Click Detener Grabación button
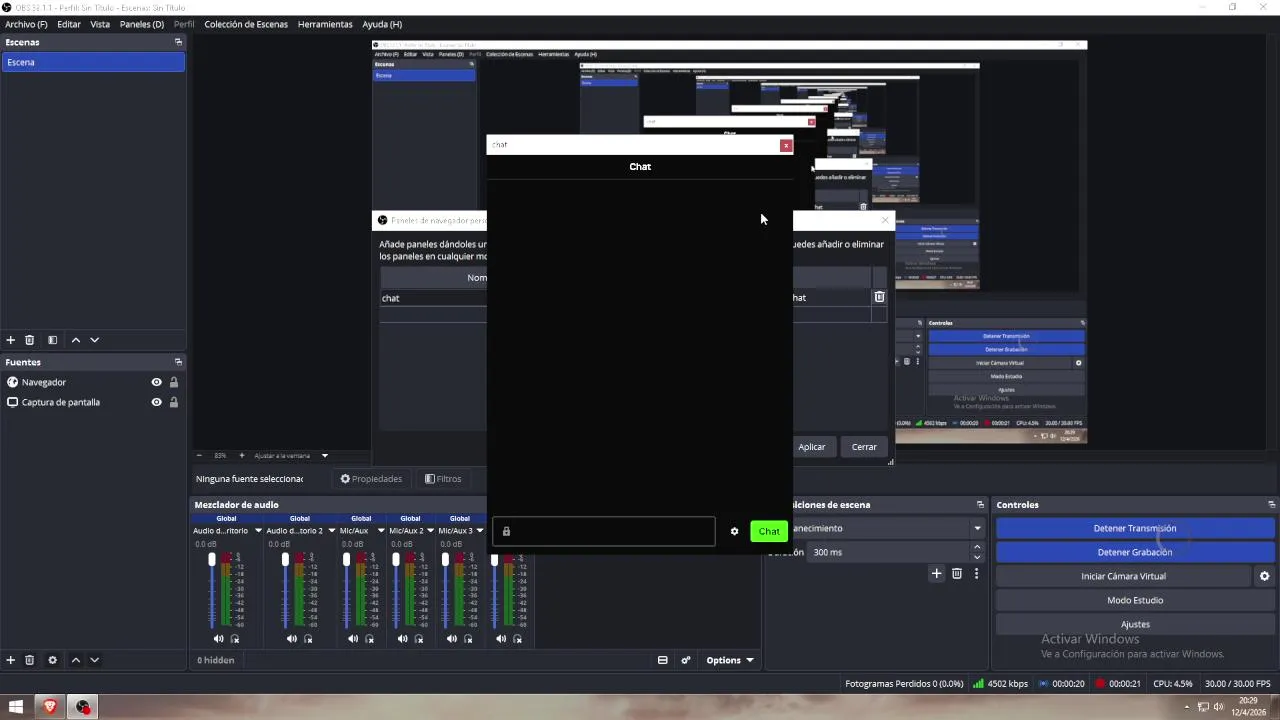Image resolution: width=1280 pixels, height=720 pixels. (1135, 552)
